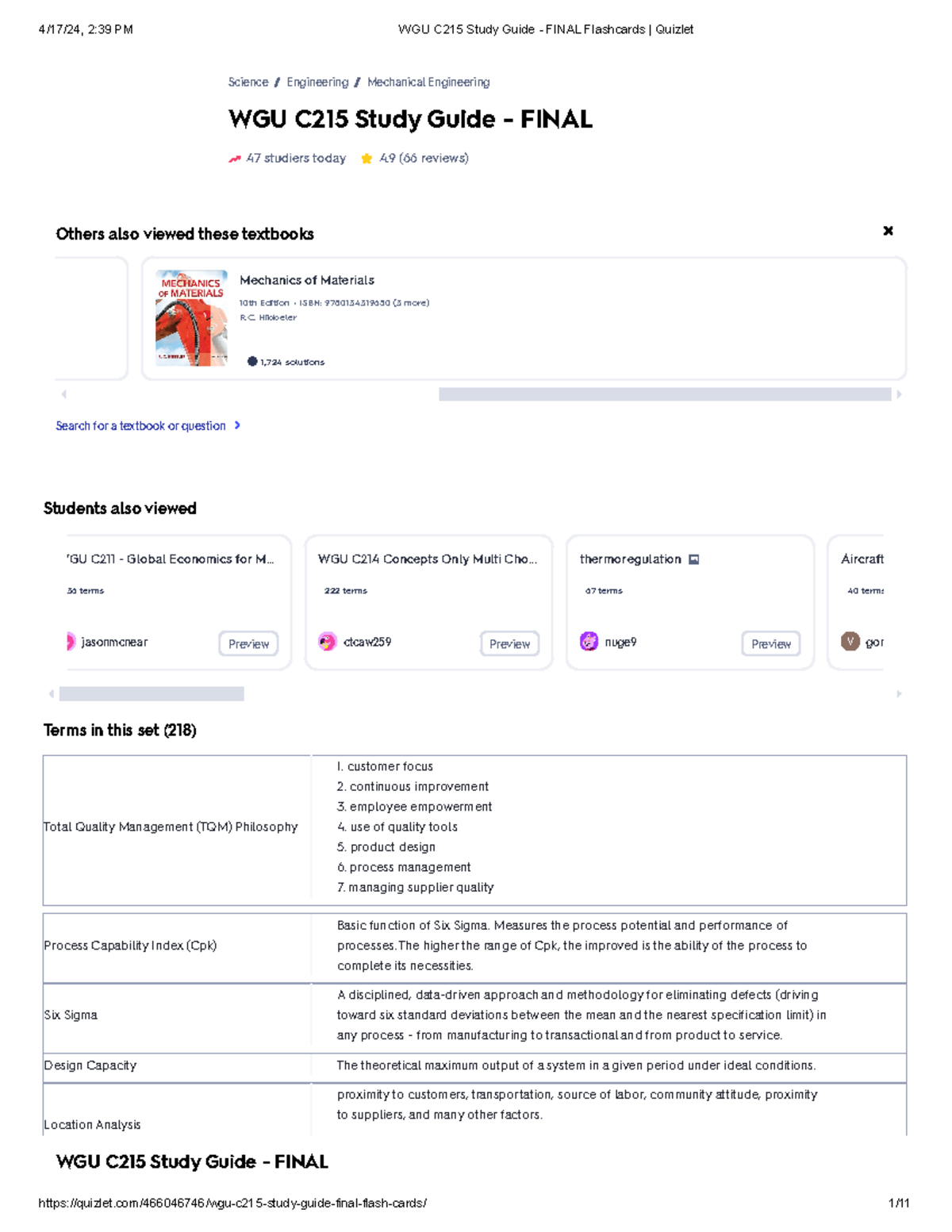This screenshot has height=1232, width=952.
Task: Expand 'Search for a textbook or question' chevron
Action: tap(237, 425)
